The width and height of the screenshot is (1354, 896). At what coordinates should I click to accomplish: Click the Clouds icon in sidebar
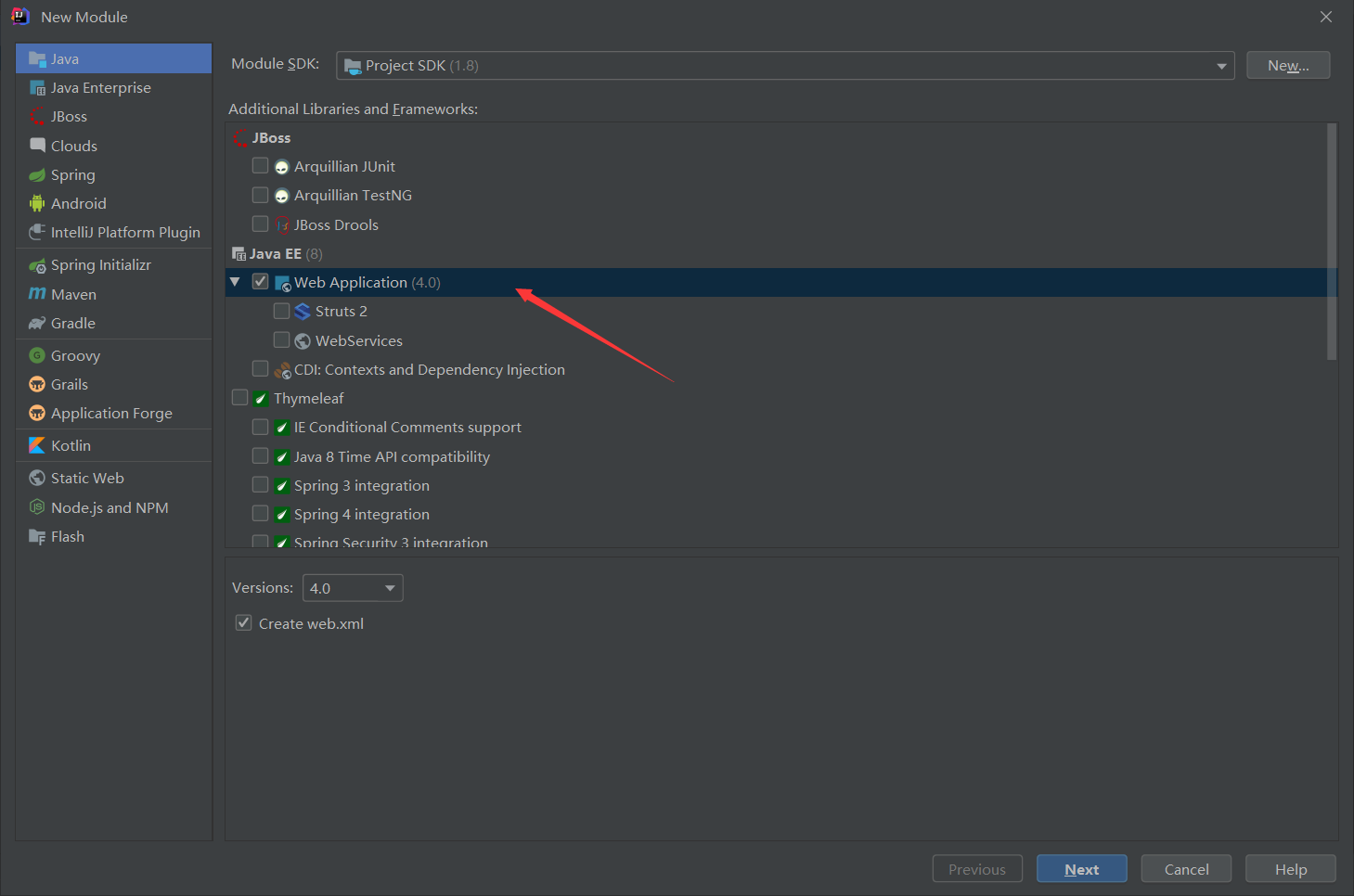pyautogui.click(x=37, y=146)
